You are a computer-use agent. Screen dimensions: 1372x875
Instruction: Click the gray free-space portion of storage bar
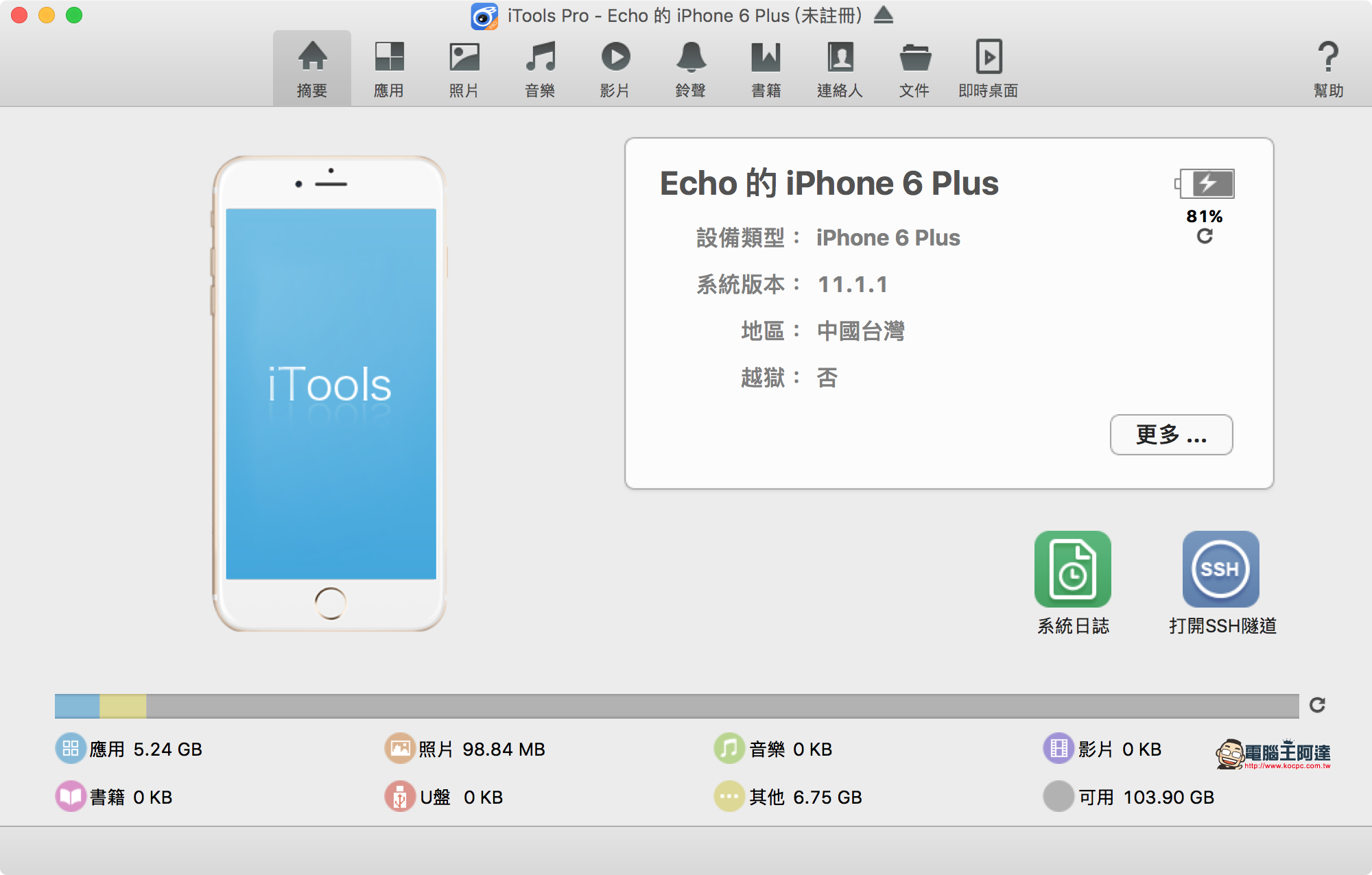click(x=722, y=706)
